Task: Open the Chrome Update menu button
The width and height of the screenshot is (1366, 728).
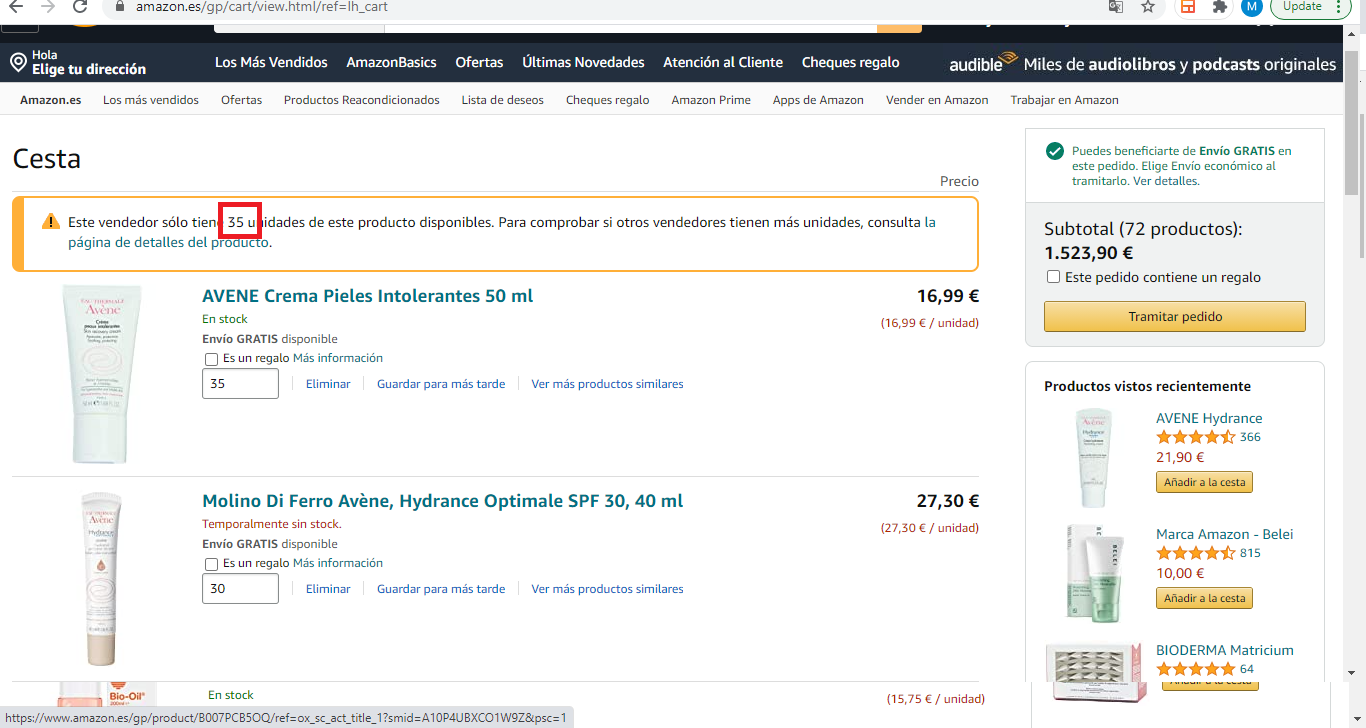Action: click(x=1312, y=7)
